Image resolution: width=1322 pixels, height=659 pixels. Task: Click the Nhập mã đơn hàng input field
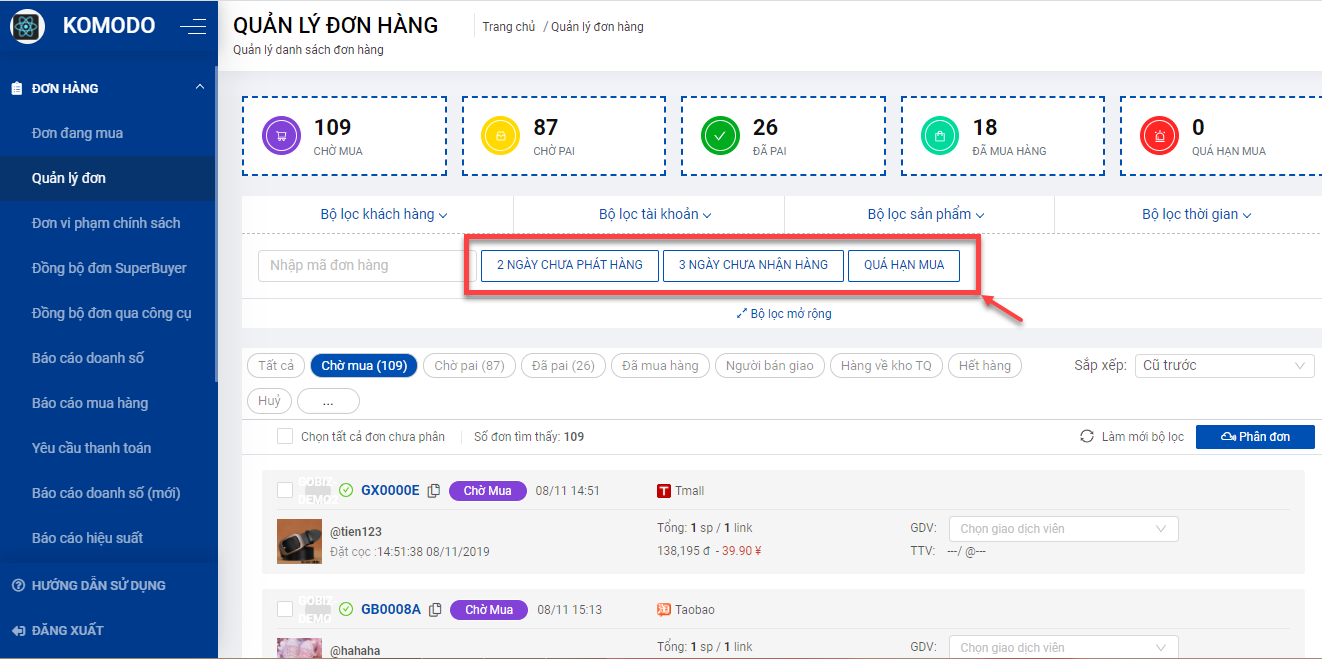361,266
